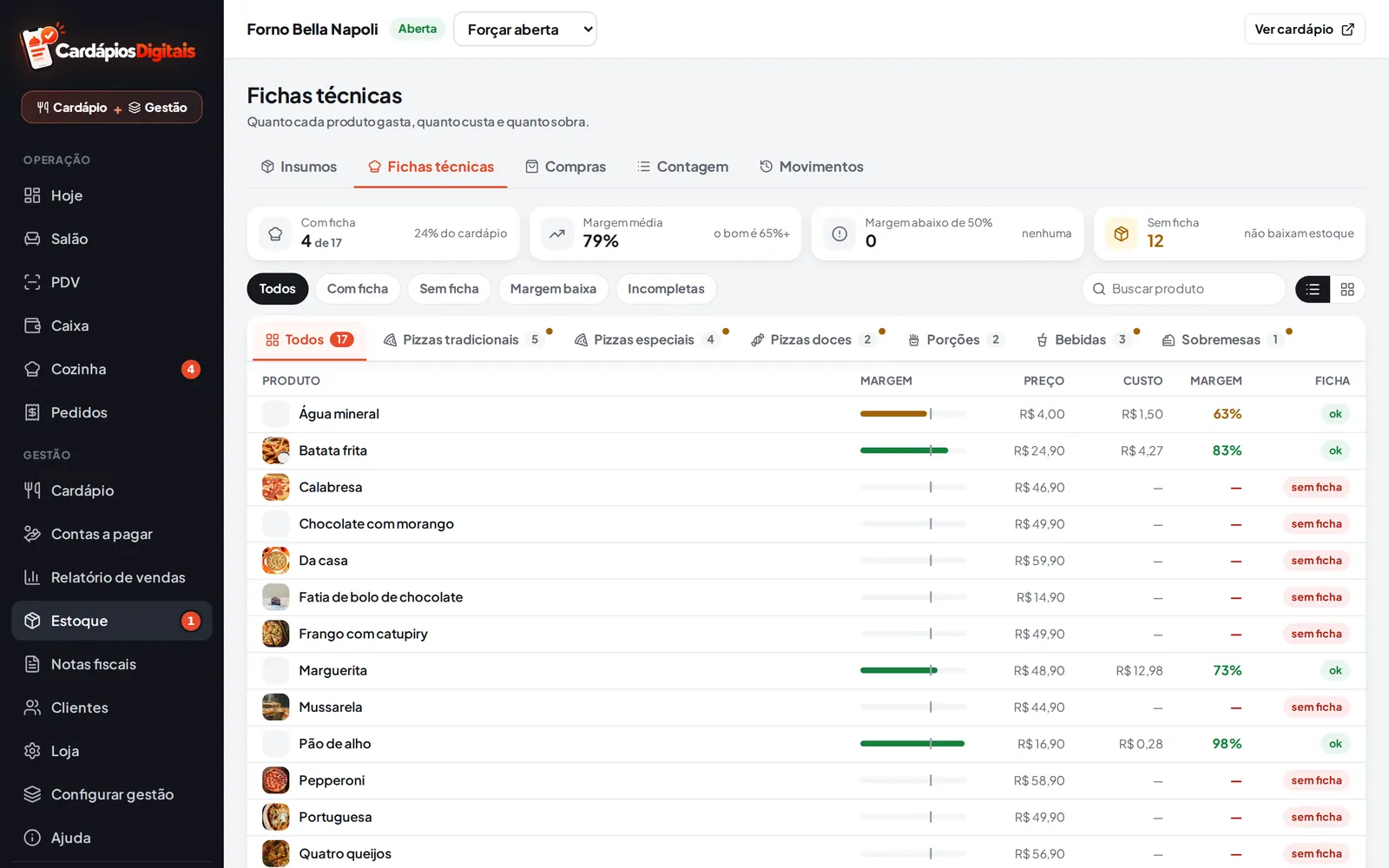This screenshot has width=1389, height=868.
Task: Open Configurar gestão
Action: pos(111,794)
